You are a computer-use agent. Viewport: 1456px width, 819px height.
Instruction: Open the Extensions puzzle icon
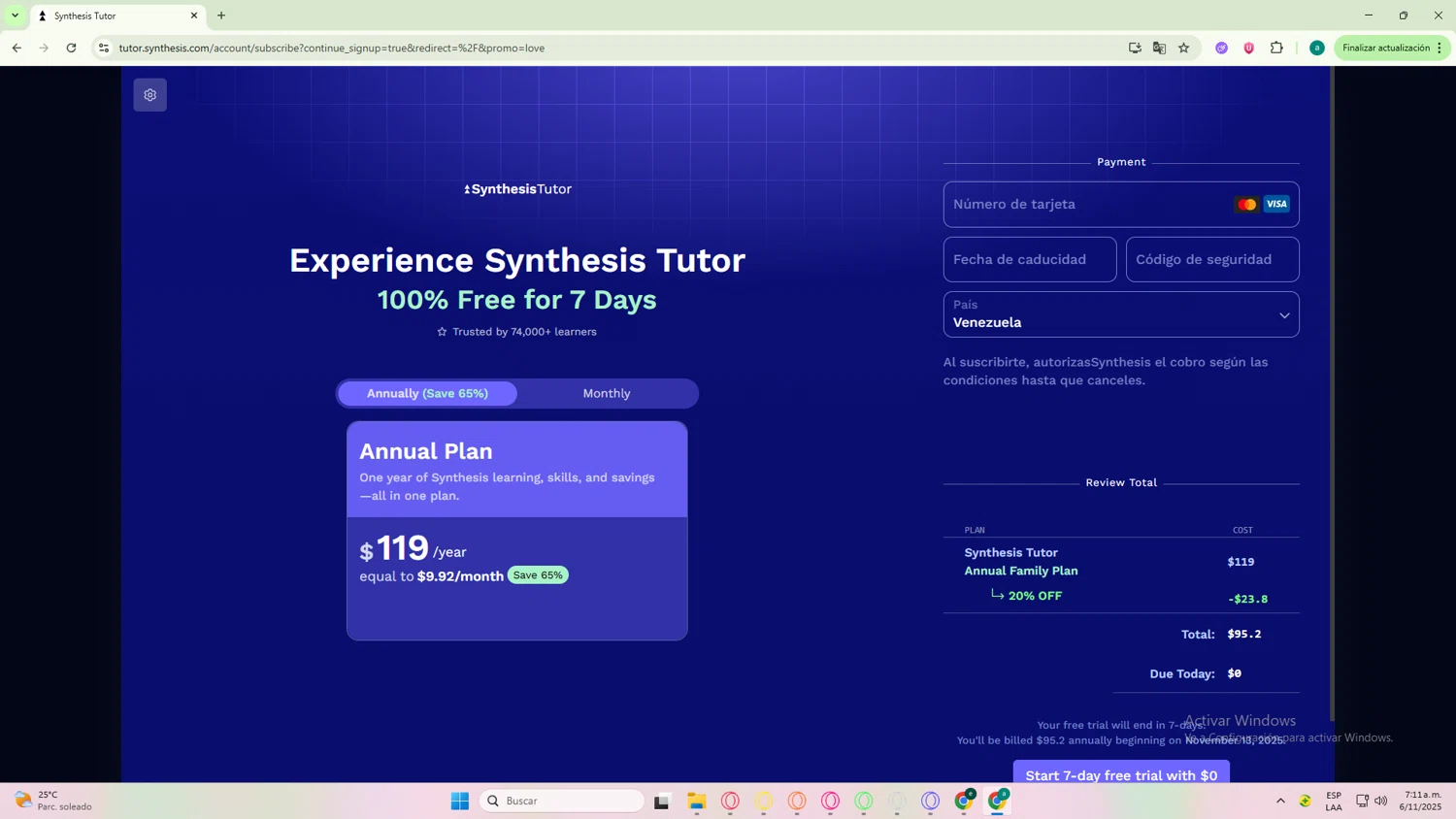click(1276, 48)
